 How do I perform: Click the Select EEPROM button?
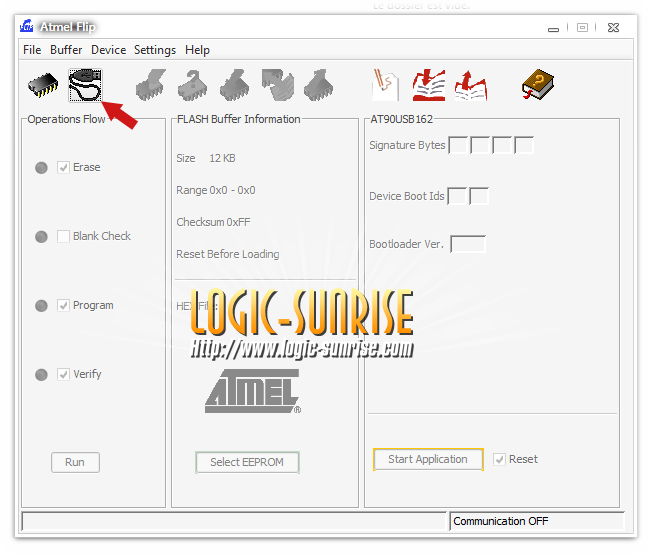[x=247, y=462]
